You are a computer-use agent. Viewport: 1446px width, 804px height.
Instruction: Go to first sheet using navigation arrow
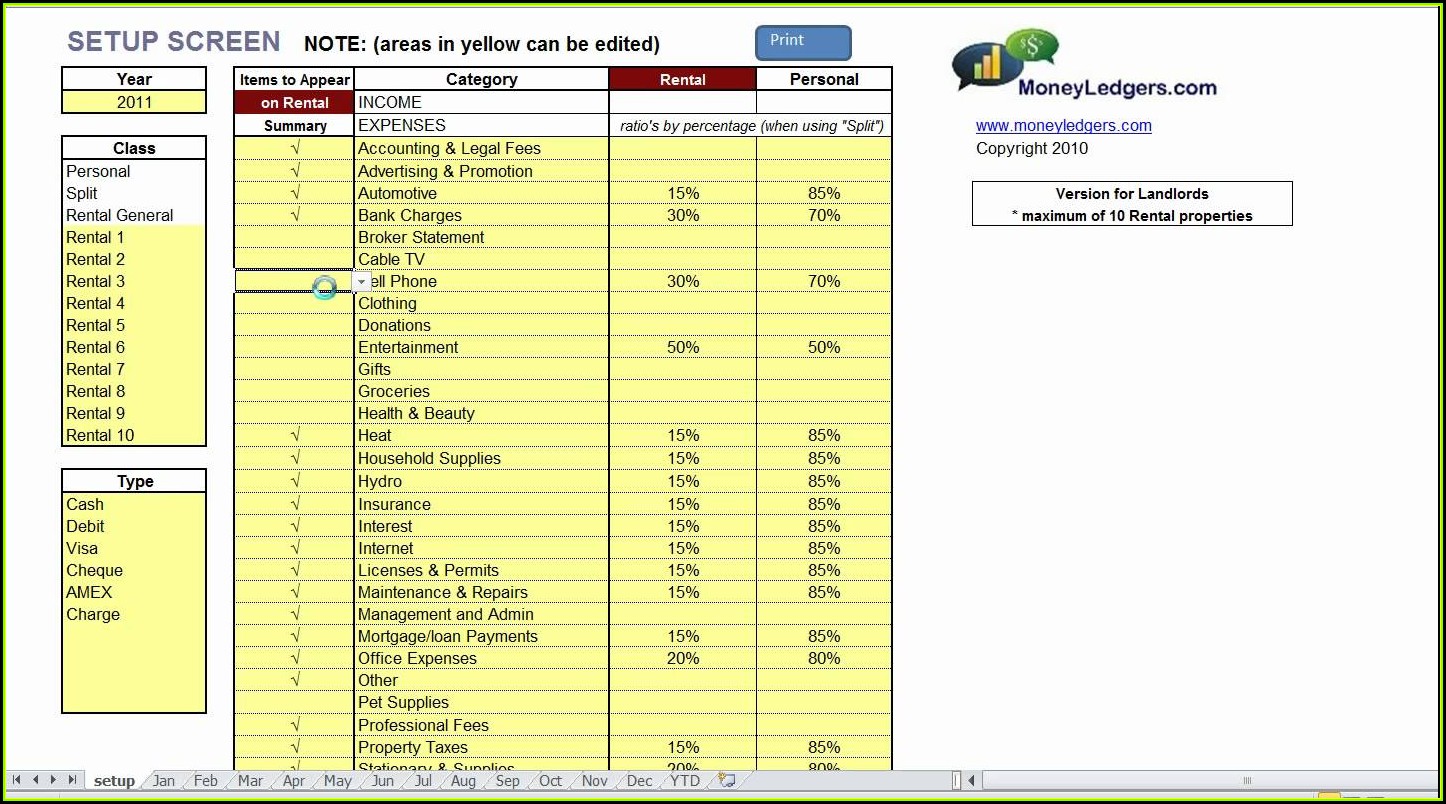coord(17,780)
